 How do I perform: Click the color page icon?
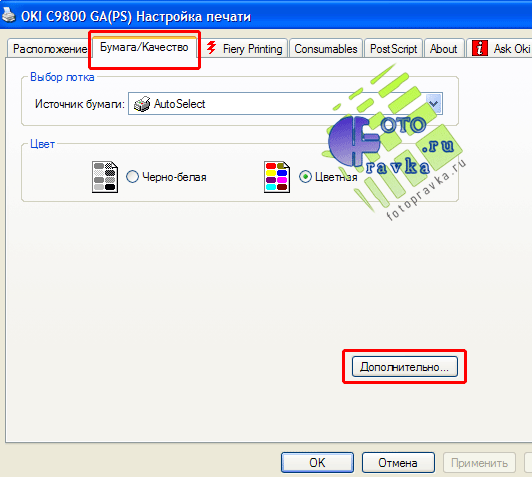click(x=277, y=177)
